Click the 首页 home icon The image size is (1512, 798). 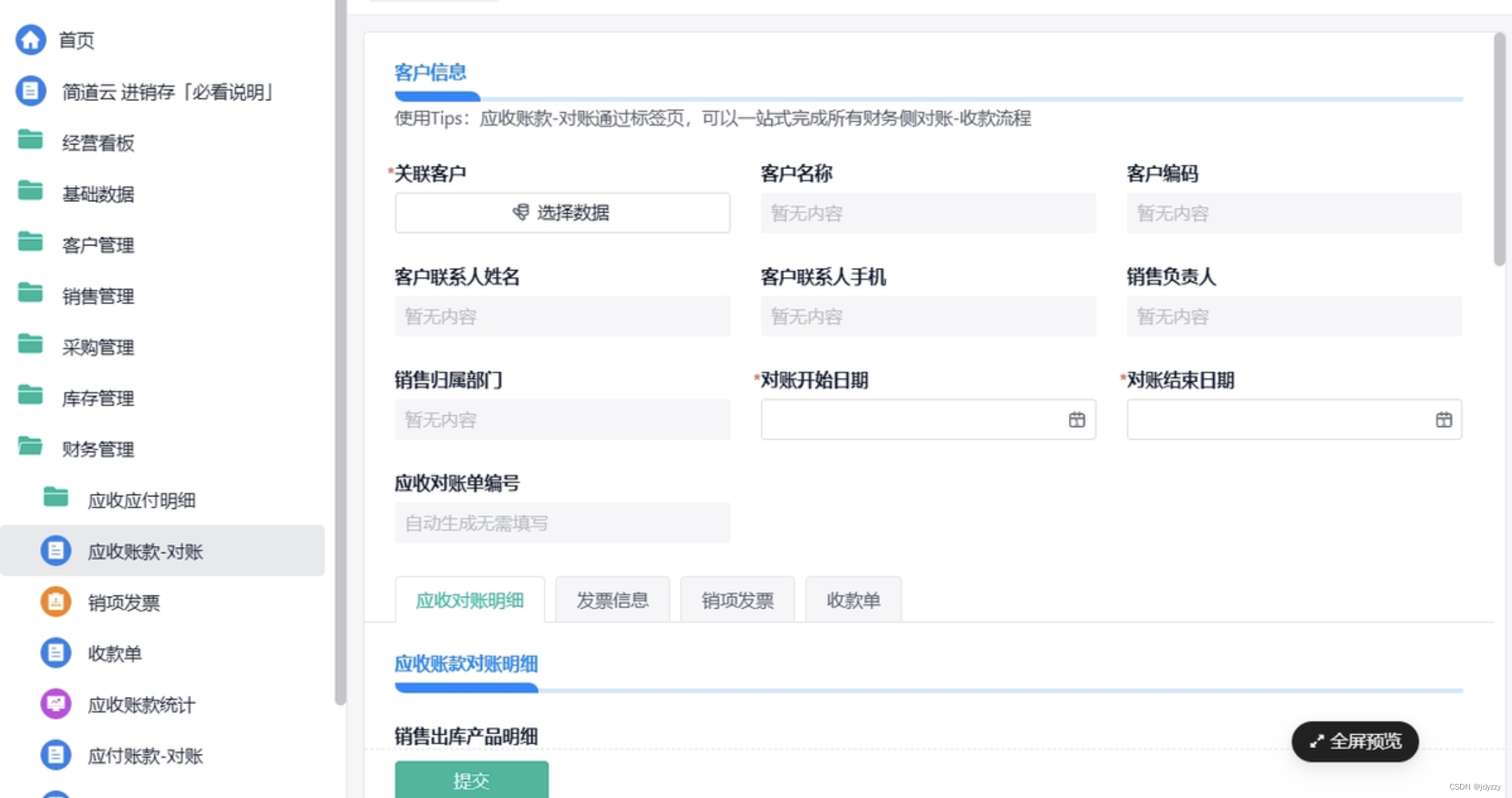[x=31, y=40]
